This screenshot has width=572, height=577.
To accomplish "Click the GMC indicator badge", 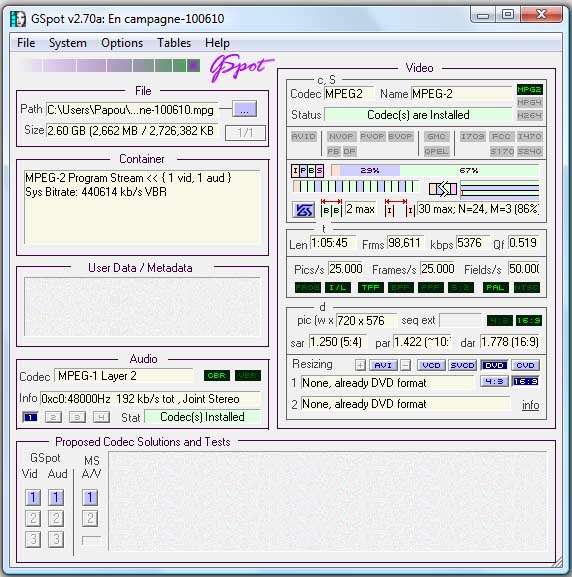I will click(436, 137).
